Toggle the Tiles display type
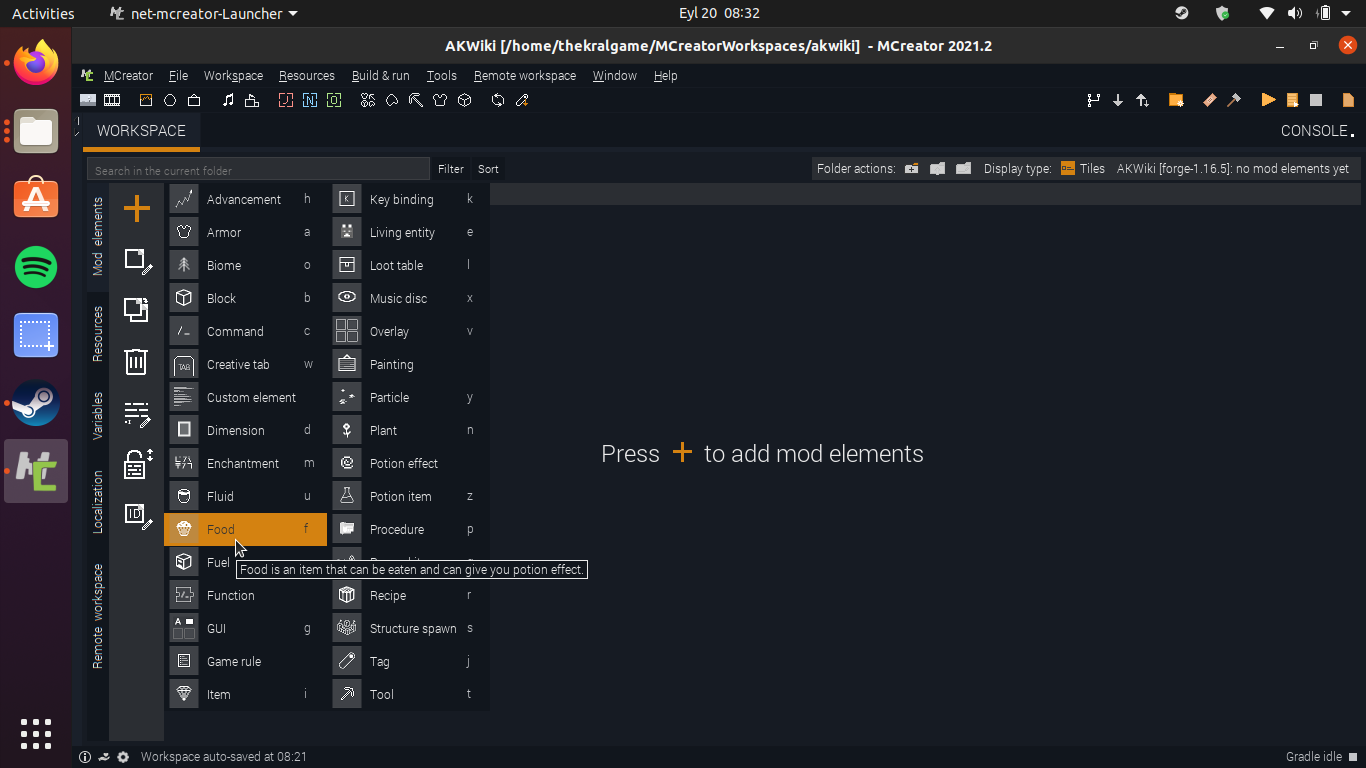This screenshot has height=768, width=1366. point(1082,169)
